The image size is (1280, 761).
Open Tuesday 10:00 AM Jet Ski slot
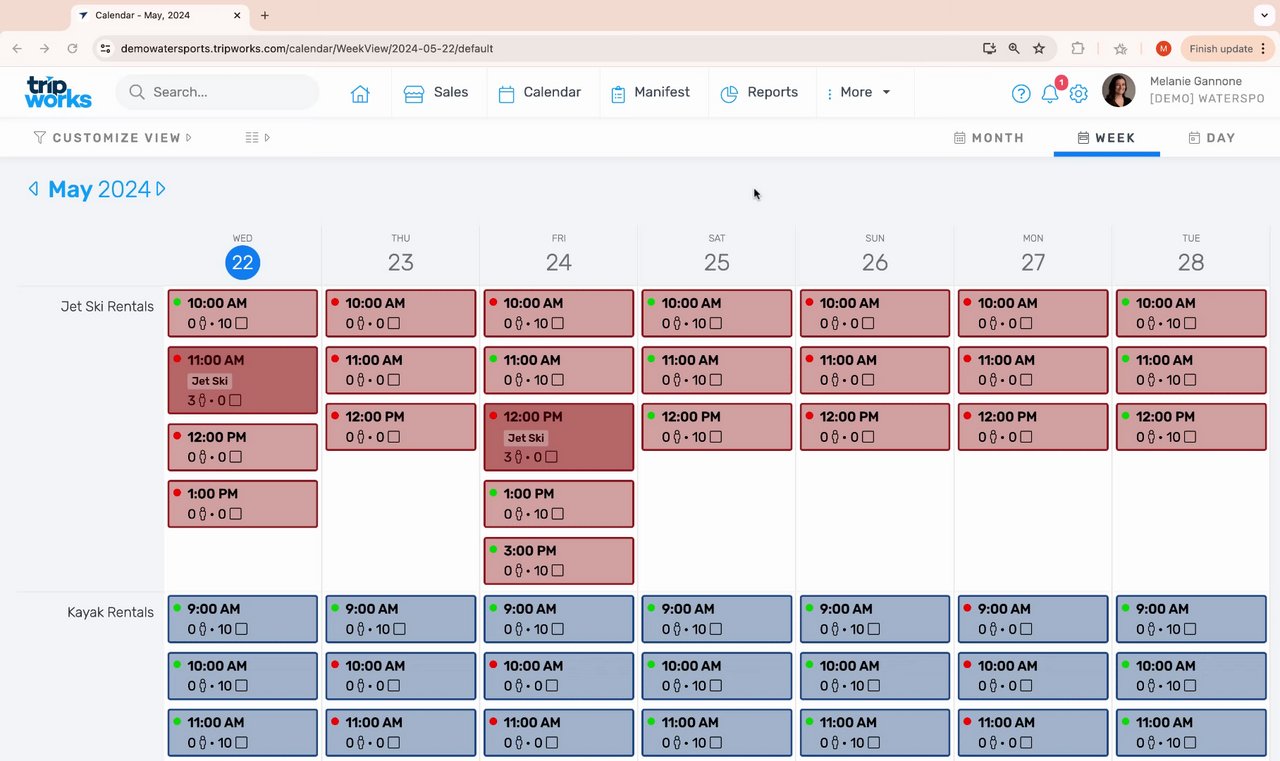point(1191,313)
